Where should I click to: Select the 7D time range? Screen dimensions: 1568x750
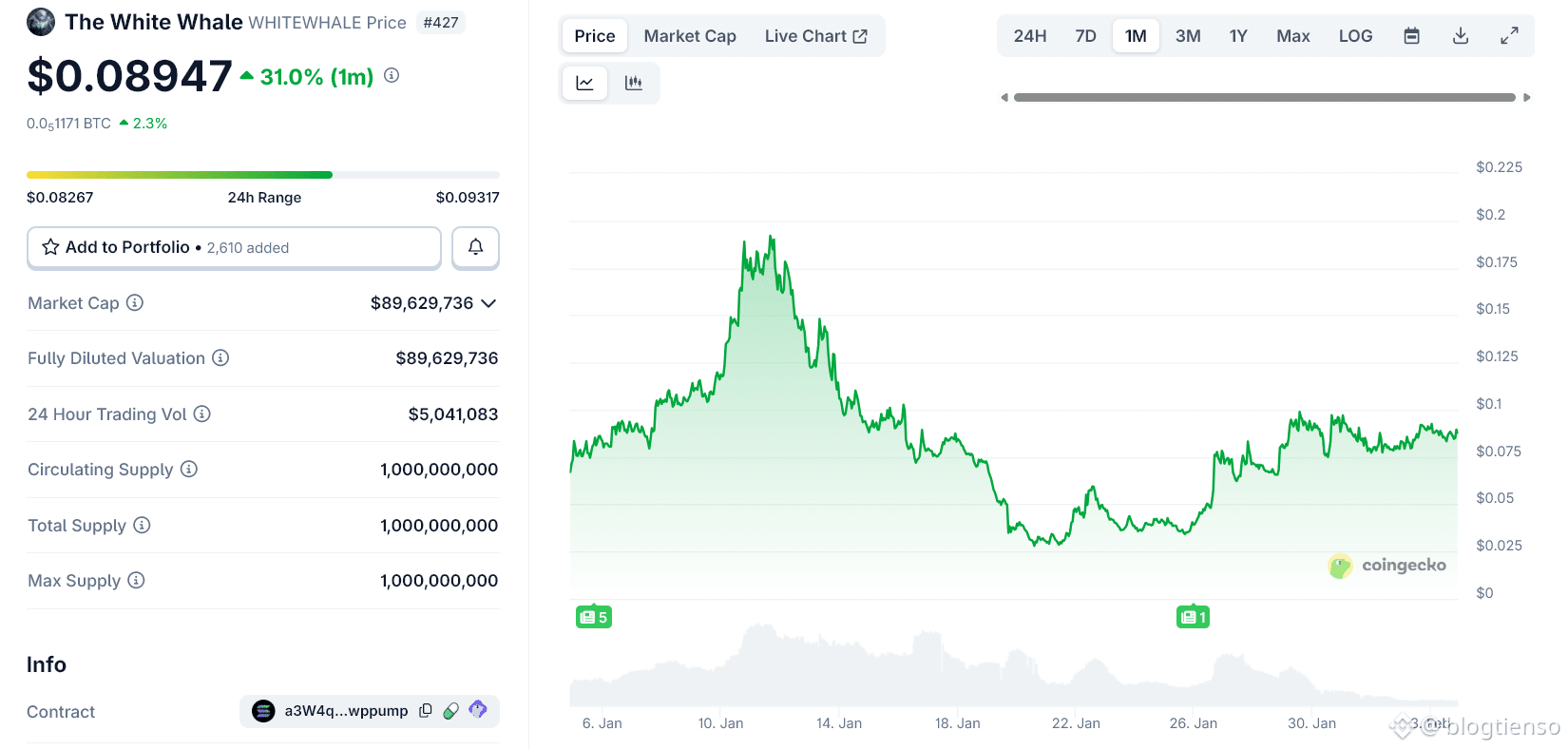pyautogui.click(x=1085, y=36)
